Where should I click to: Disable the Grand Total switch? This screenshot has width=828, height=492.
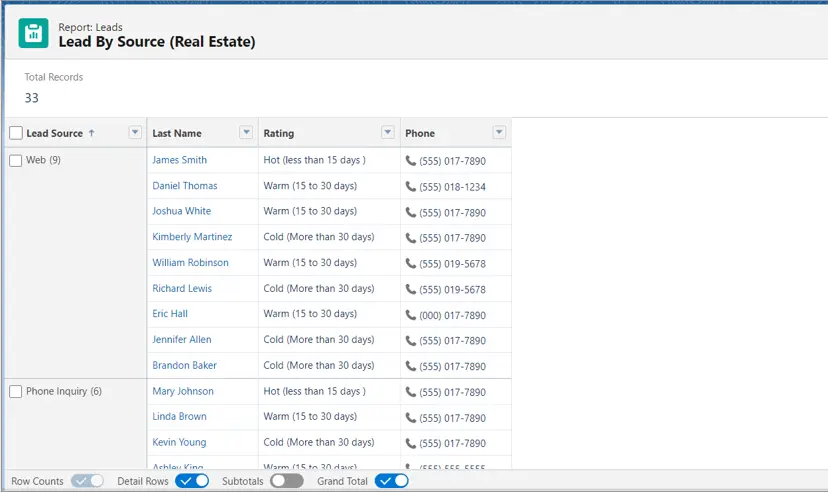point(392,481)
